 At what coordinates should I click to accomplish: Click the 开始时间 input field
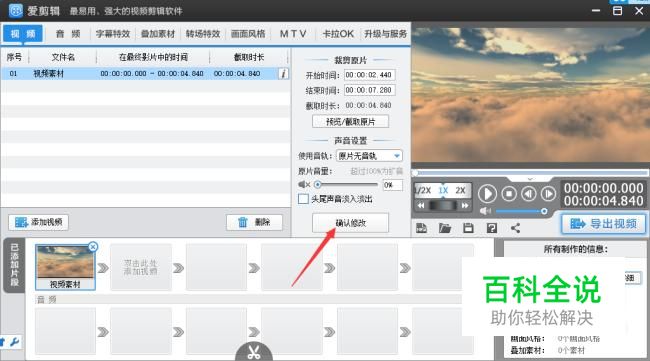tap(369, 75)
